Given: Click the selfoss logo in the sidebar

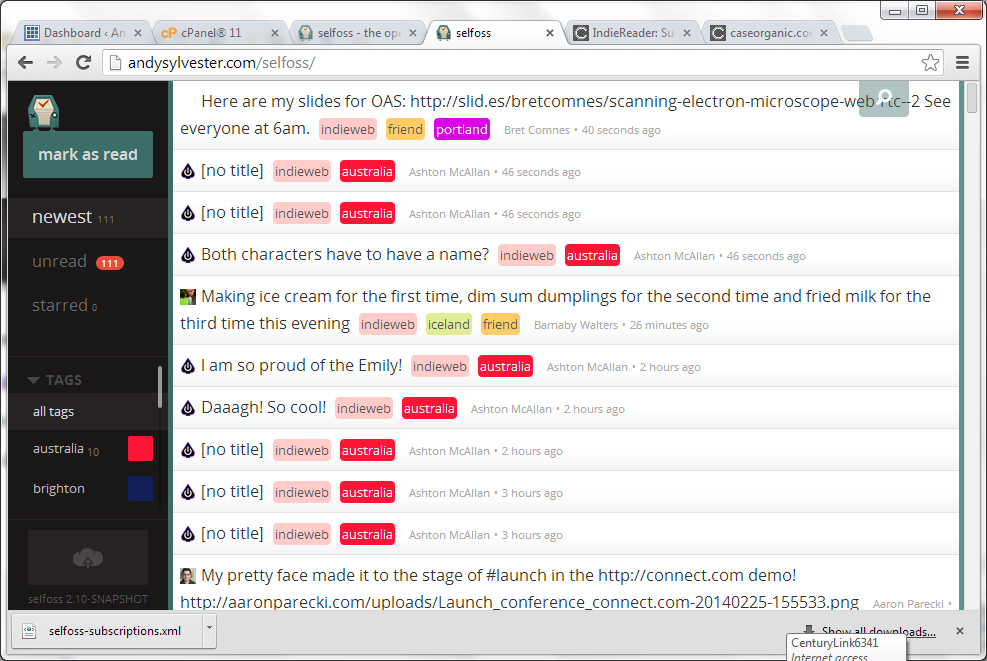Looking at the screenshot, I should coord(43,112).
